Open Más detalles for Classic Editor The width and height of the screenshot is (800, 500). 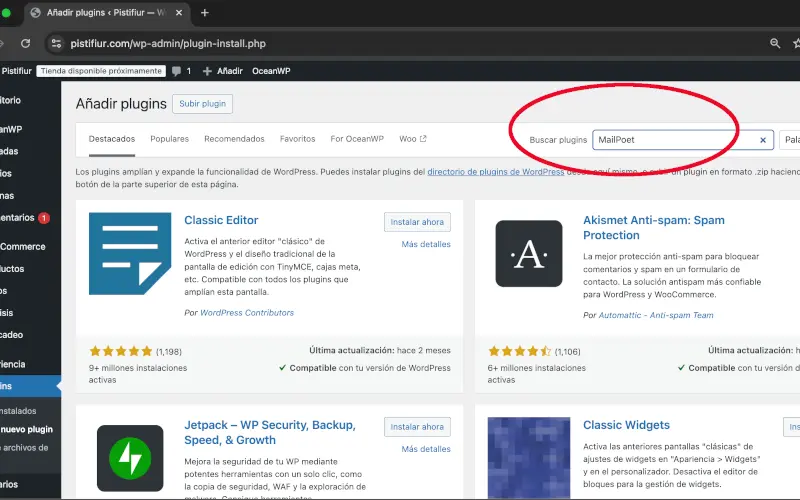click(426, 244)
